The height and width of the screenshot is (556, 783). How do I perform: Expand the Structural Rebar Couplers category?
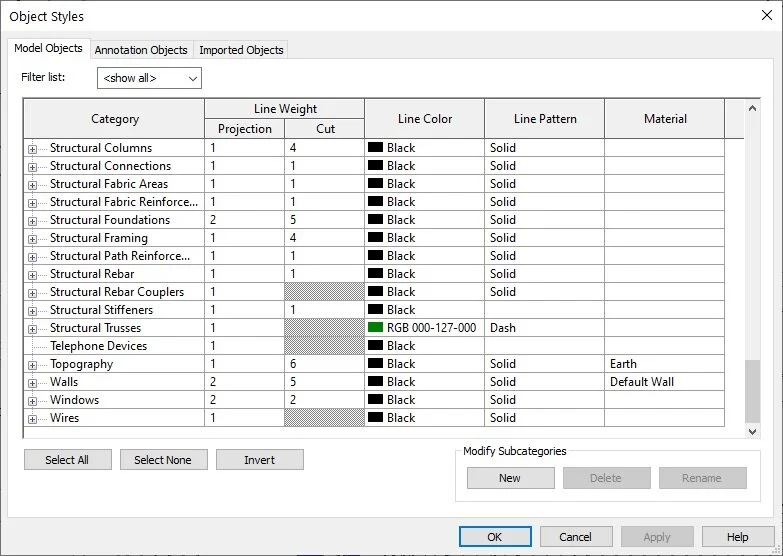(32, 293)
